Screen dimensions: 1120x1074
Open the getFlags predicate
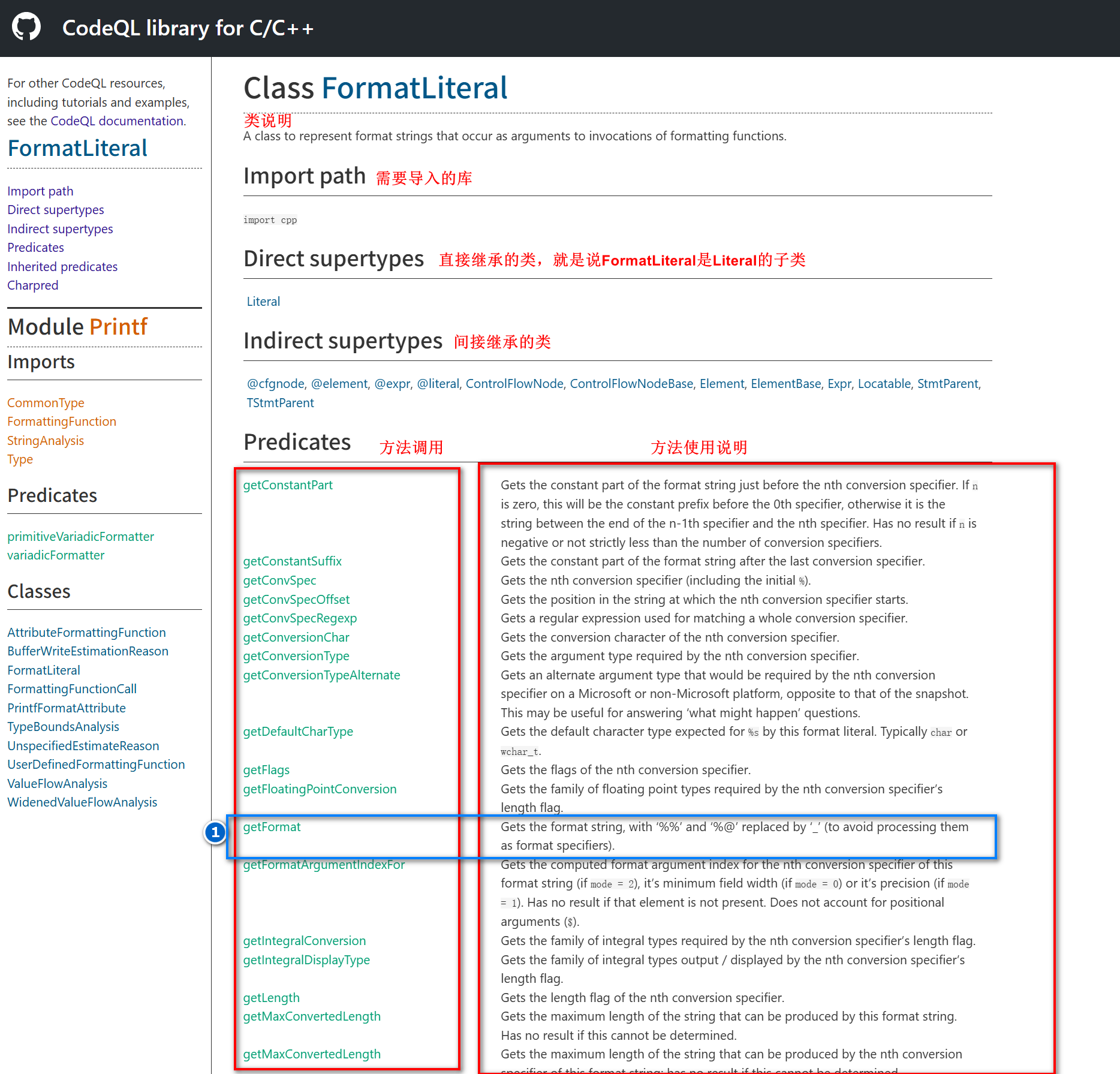pos(266,770)
